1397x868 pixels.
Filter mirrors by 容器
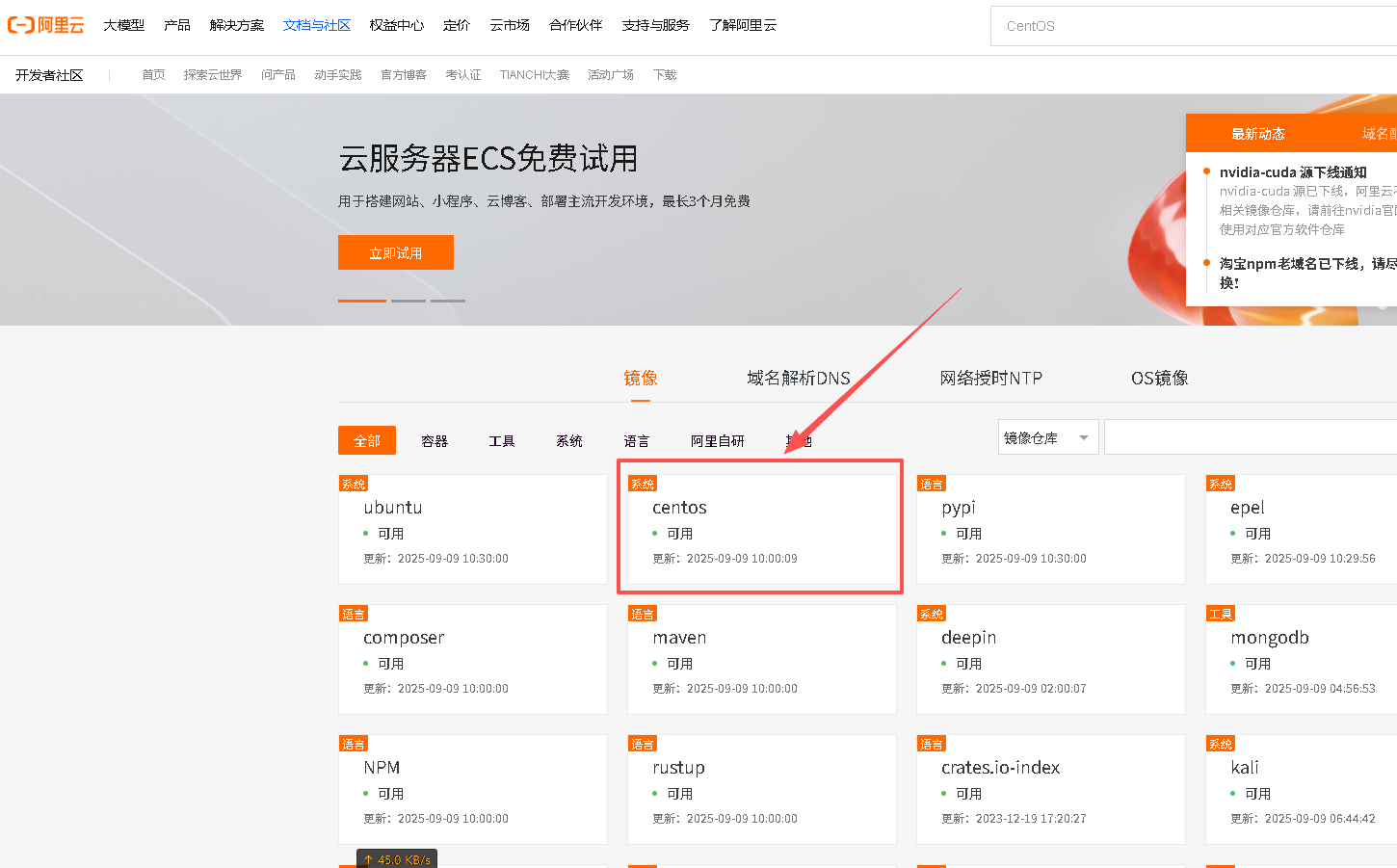pos(435,440)
